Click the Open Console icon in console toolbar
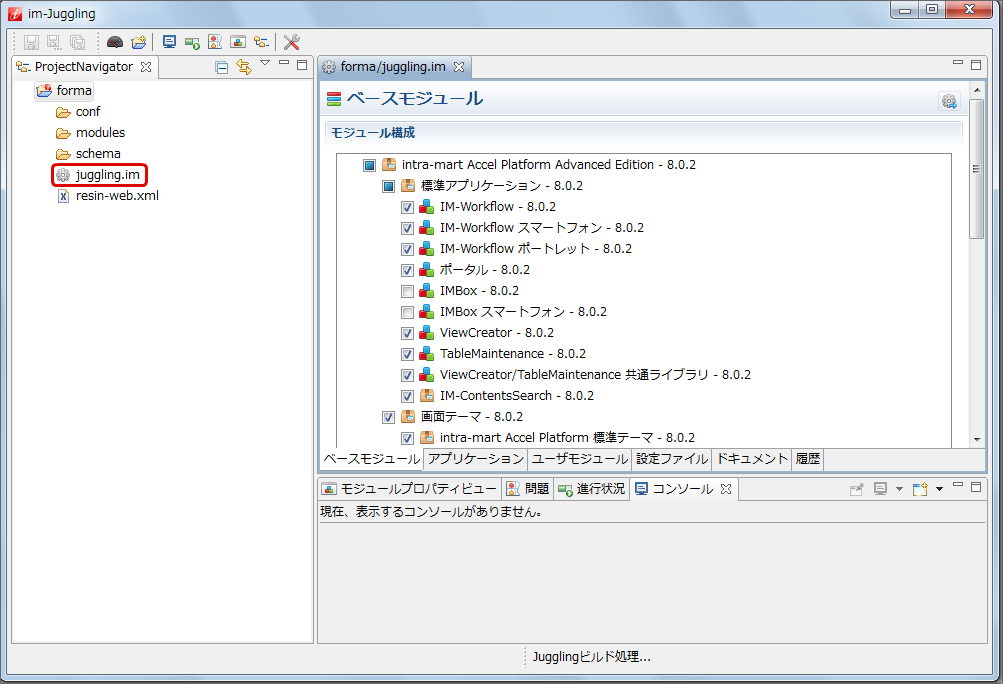1003x684 pixels. [920, 489]
